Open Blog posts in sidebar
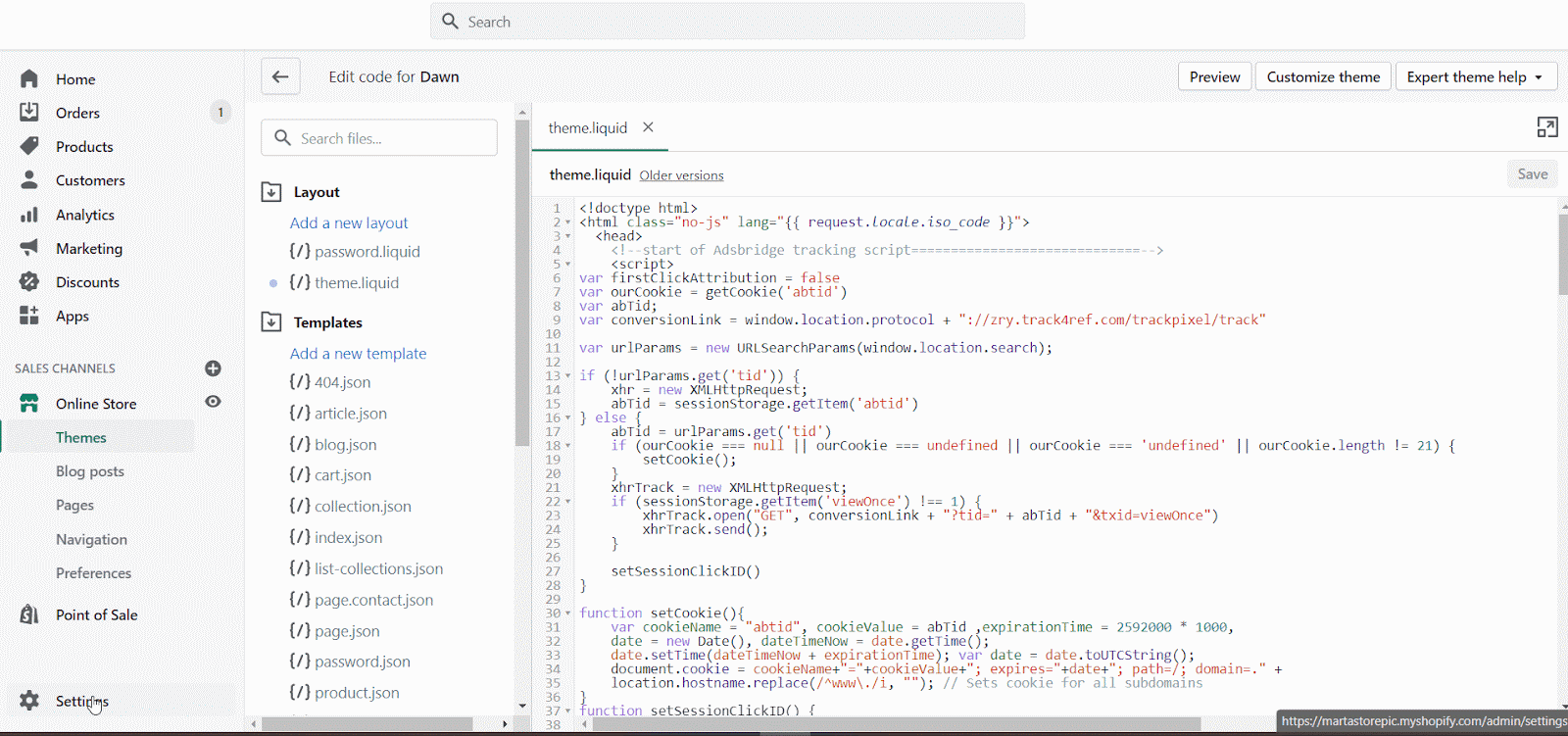Image resolution: width=1568 pixels, height=736 pixels. (90, 471)
